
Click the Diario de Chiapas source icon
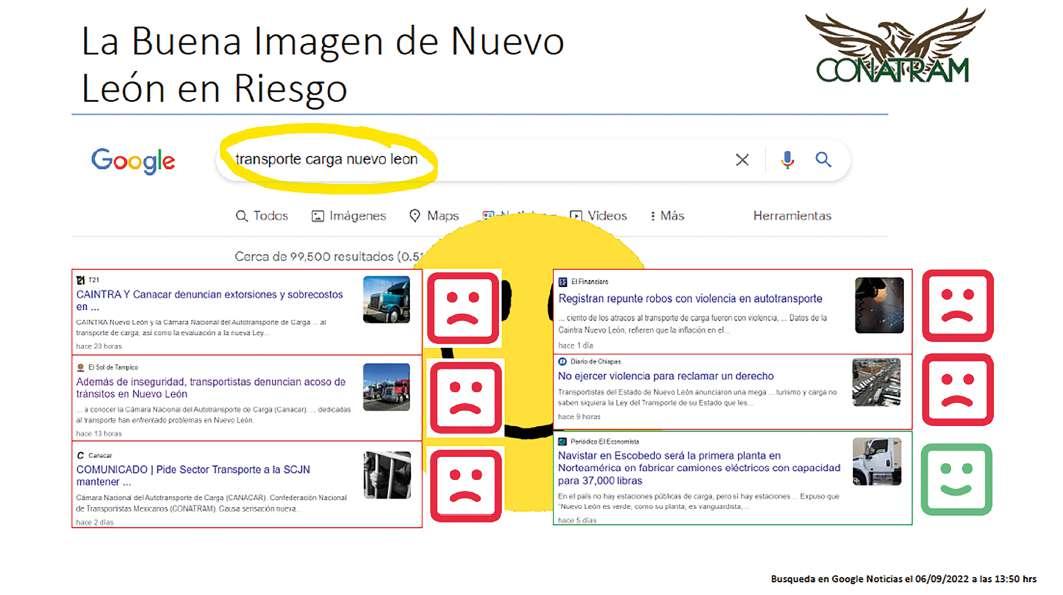pos(562,362)
